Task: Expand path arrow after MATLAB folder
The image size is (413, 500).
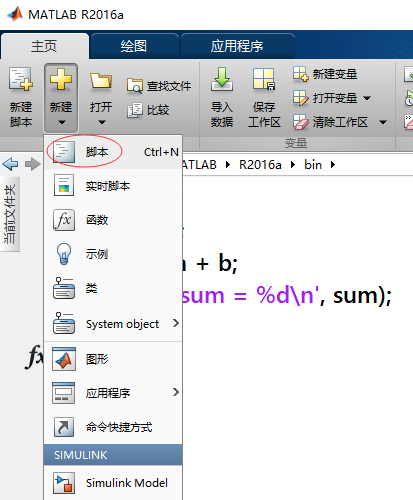Action: [228, 164]
